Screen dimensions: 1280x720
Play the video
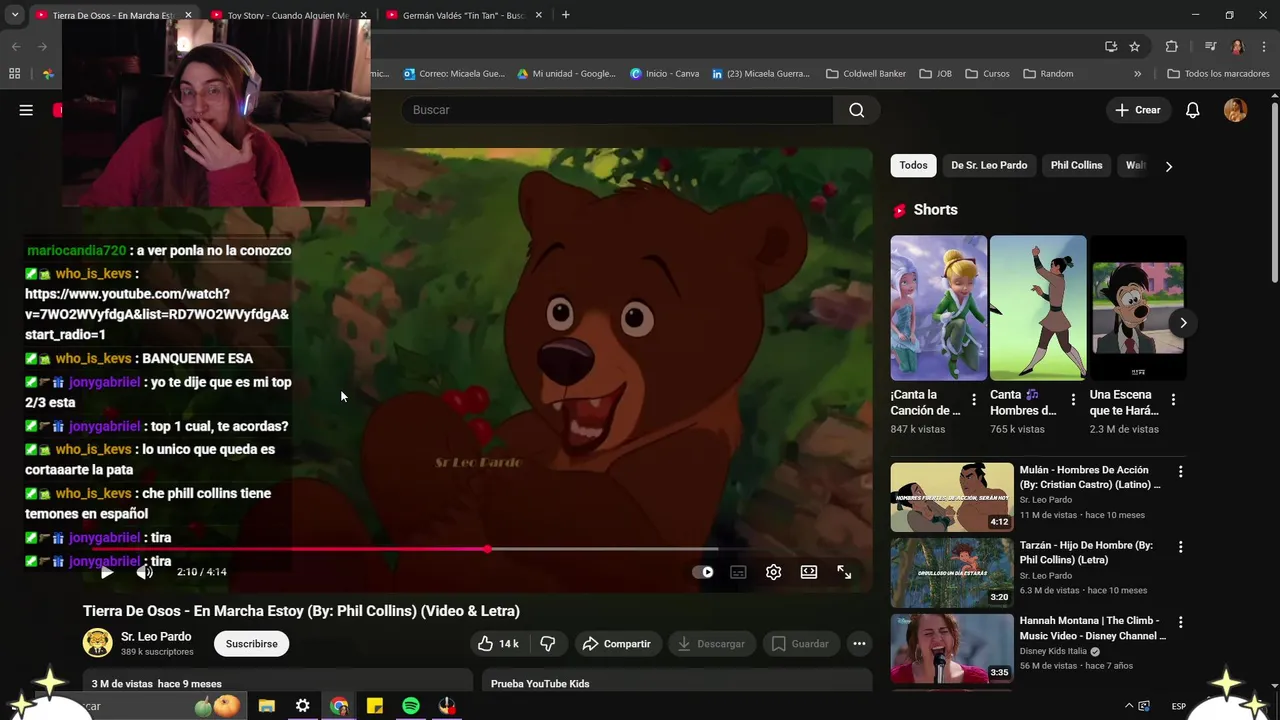coord(107,572)
